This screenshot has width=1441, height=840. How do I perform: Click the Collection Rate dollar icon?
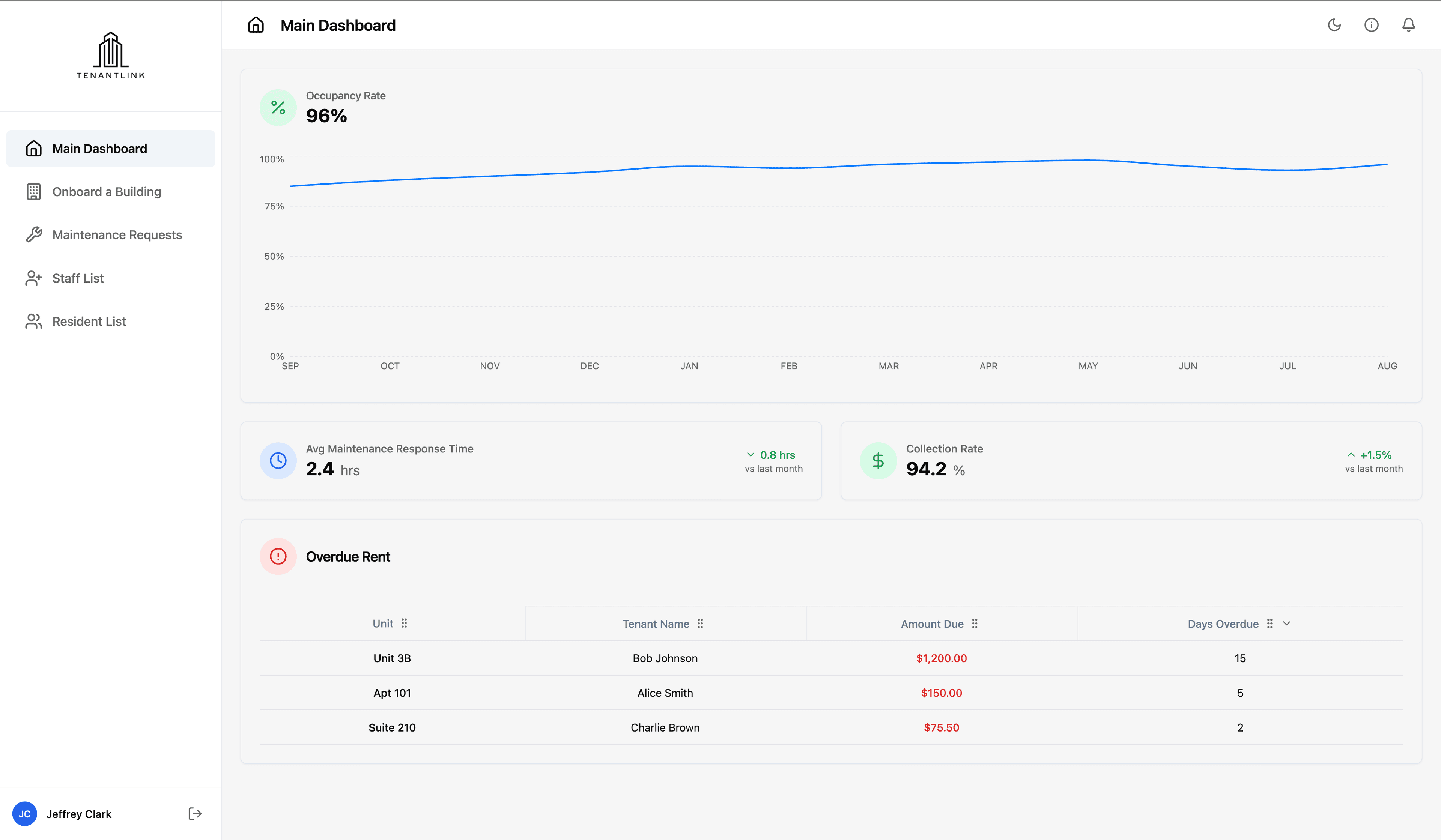point(878,460)
